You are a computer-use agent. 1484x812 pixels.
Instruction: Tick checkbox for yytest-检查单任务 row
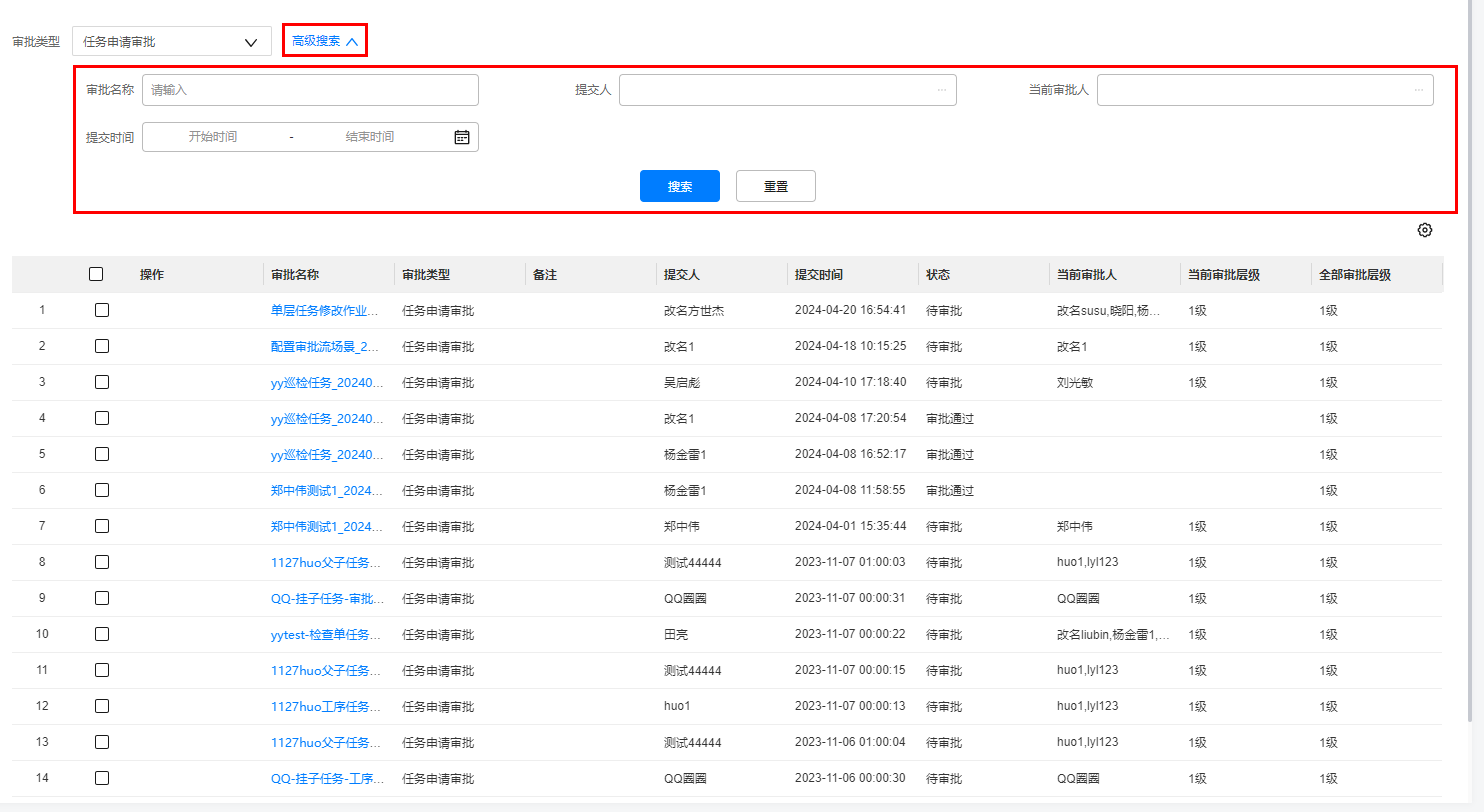102,634
